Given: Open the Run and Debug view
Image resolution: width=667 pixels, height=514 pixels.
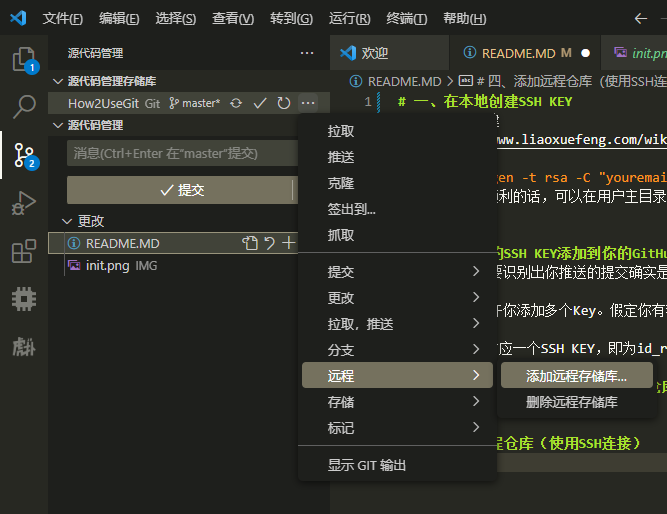Looking at the screenshot, I should point(23,203).
